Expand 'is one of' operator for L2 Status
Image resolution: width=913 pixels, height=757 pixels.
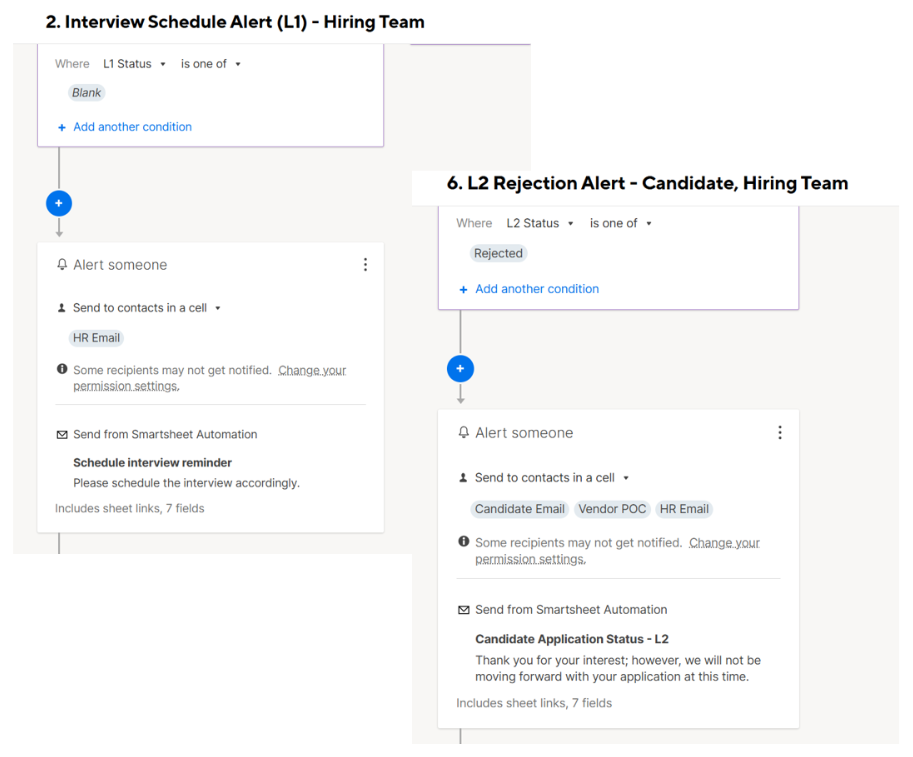point(620,224)
